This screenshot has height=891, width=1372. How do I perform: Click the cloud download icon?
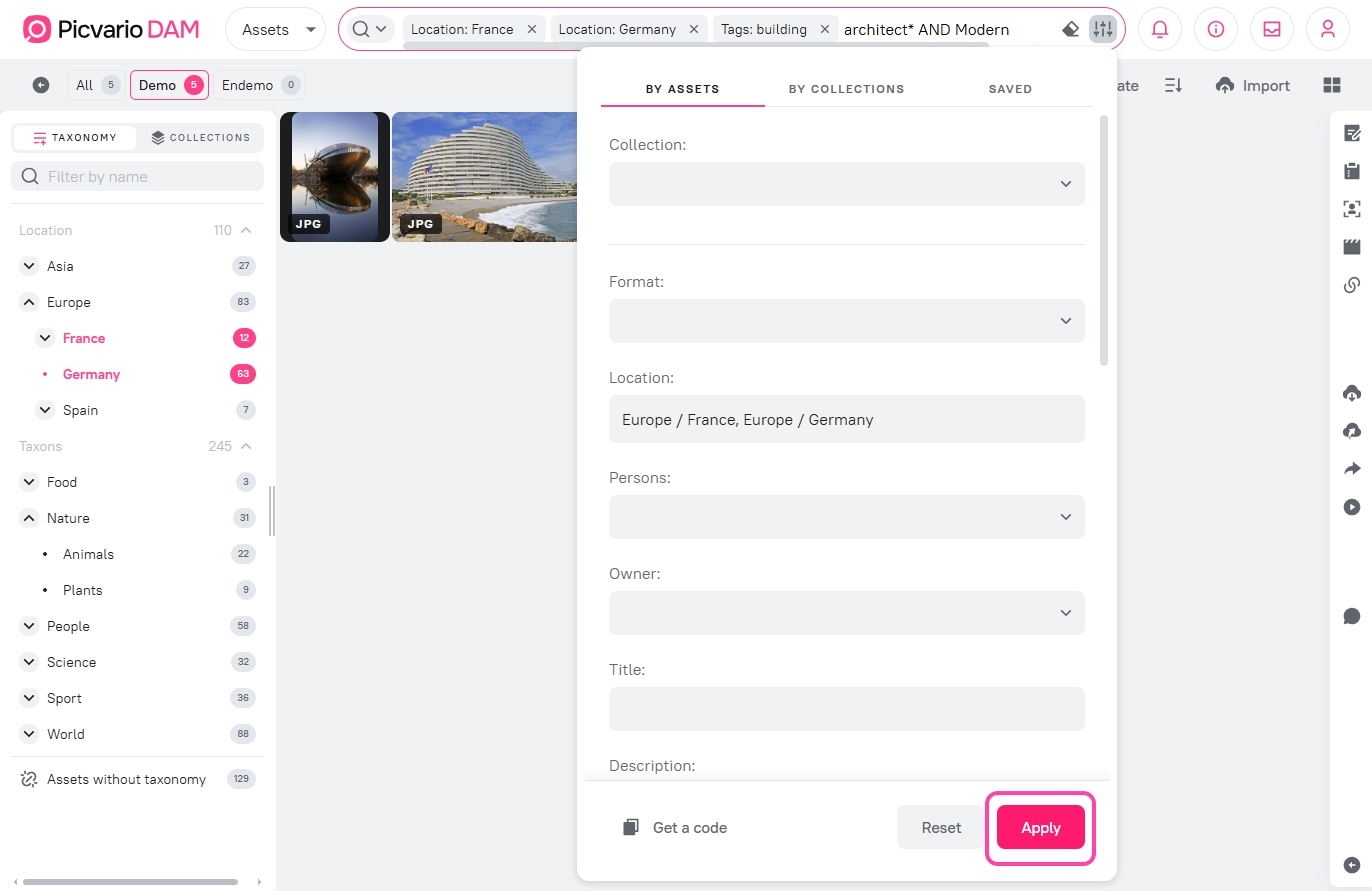click(1352, 393)
